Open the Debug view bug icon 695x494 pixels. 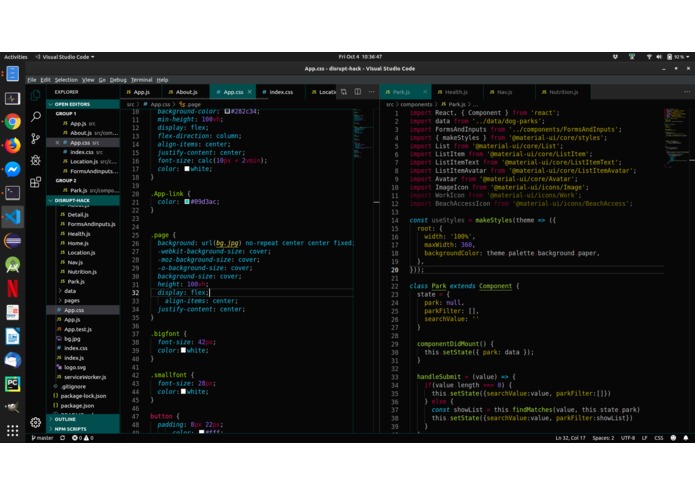coord(35,160)
